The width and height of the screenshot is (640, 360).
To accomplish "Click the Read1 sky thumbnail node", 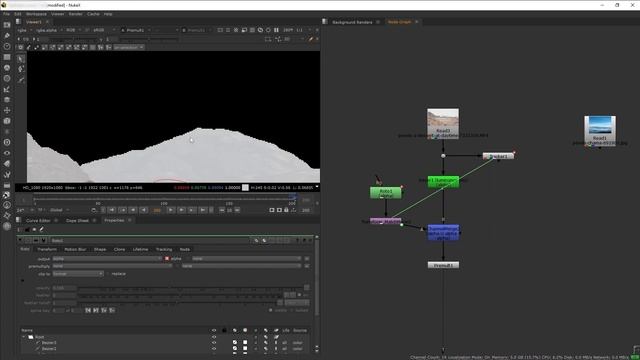I will tap(600, 131).
